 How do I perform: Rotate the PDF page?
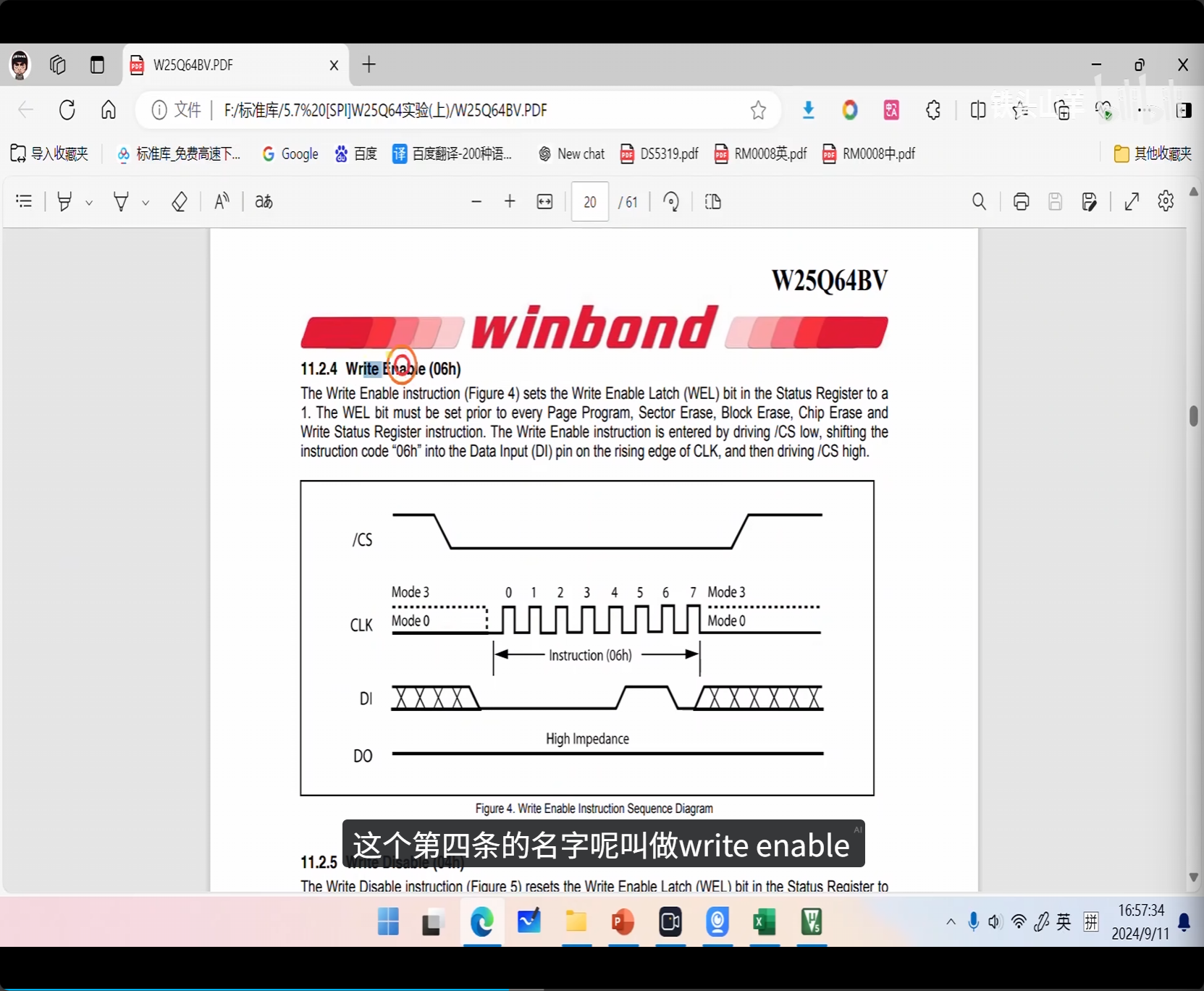click(x=672, y=201)
